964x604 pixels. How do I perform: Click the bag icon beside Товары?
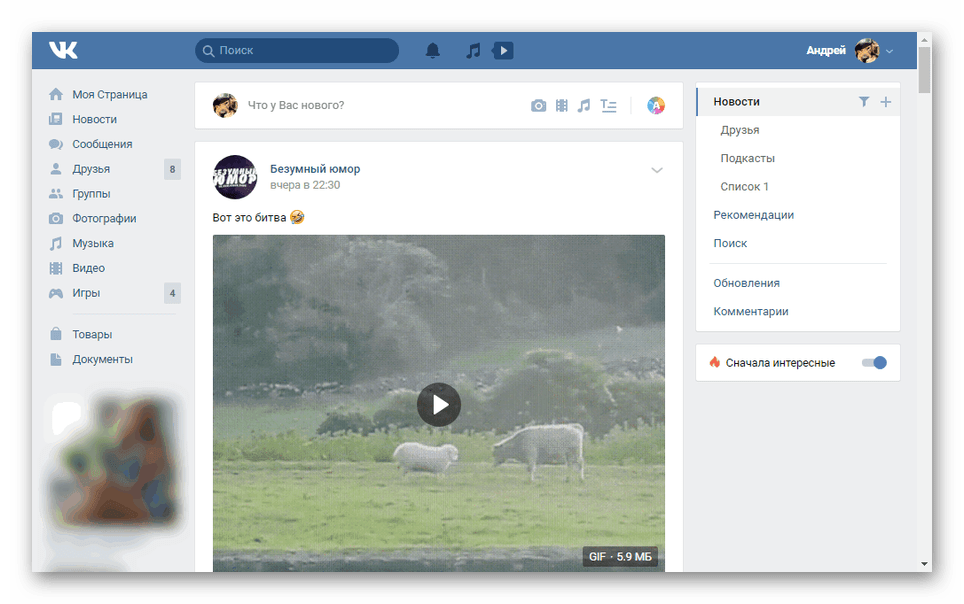[56, 334]
